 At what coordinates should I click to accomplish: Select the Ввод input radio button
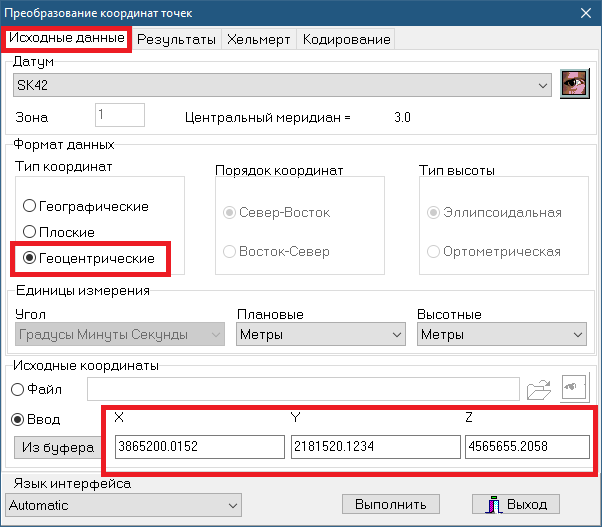[18, 421]
